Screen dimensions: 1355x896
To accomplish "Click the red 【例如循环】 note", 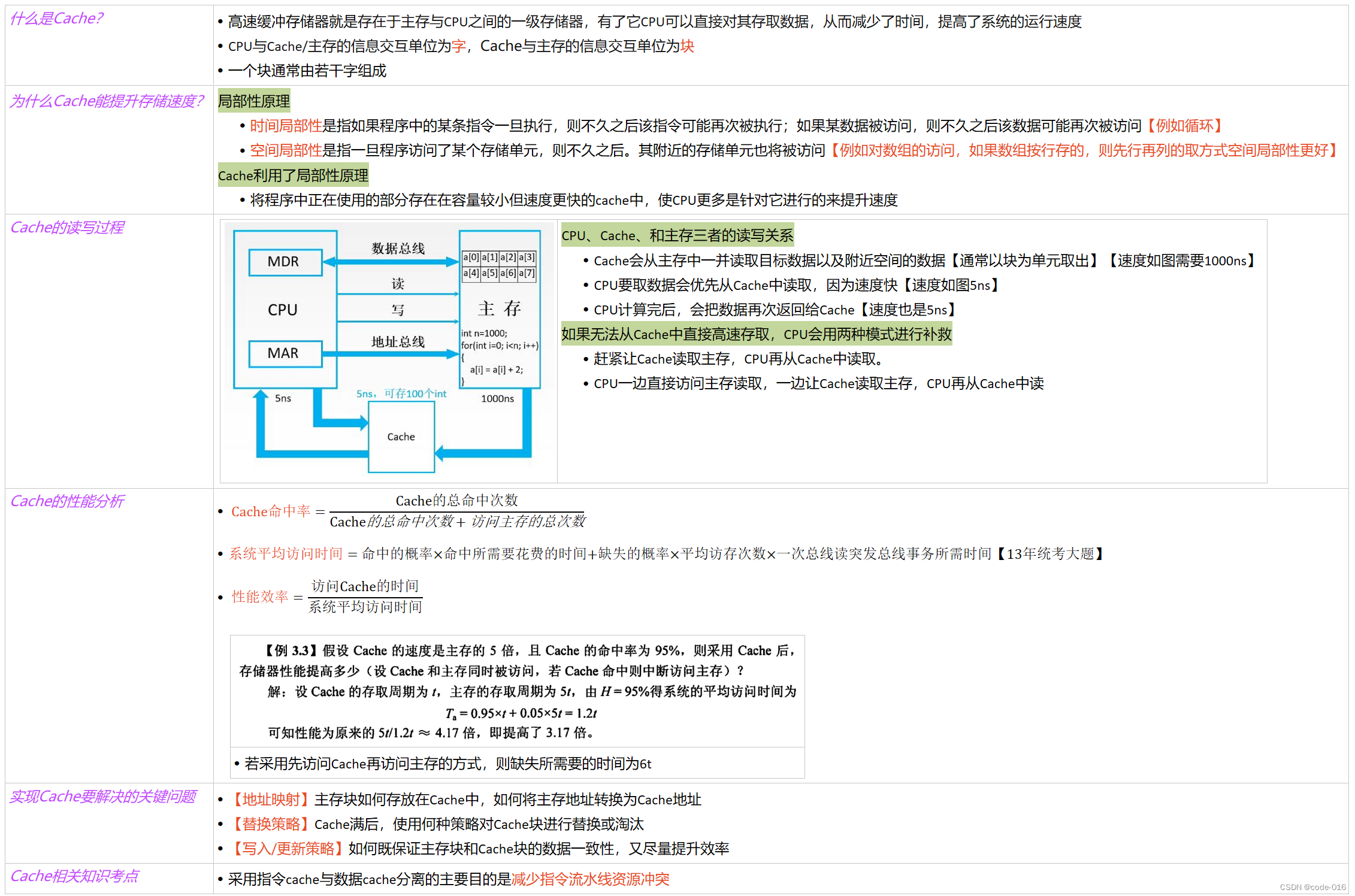I will pyautogui.click(x=1184, y=126).
